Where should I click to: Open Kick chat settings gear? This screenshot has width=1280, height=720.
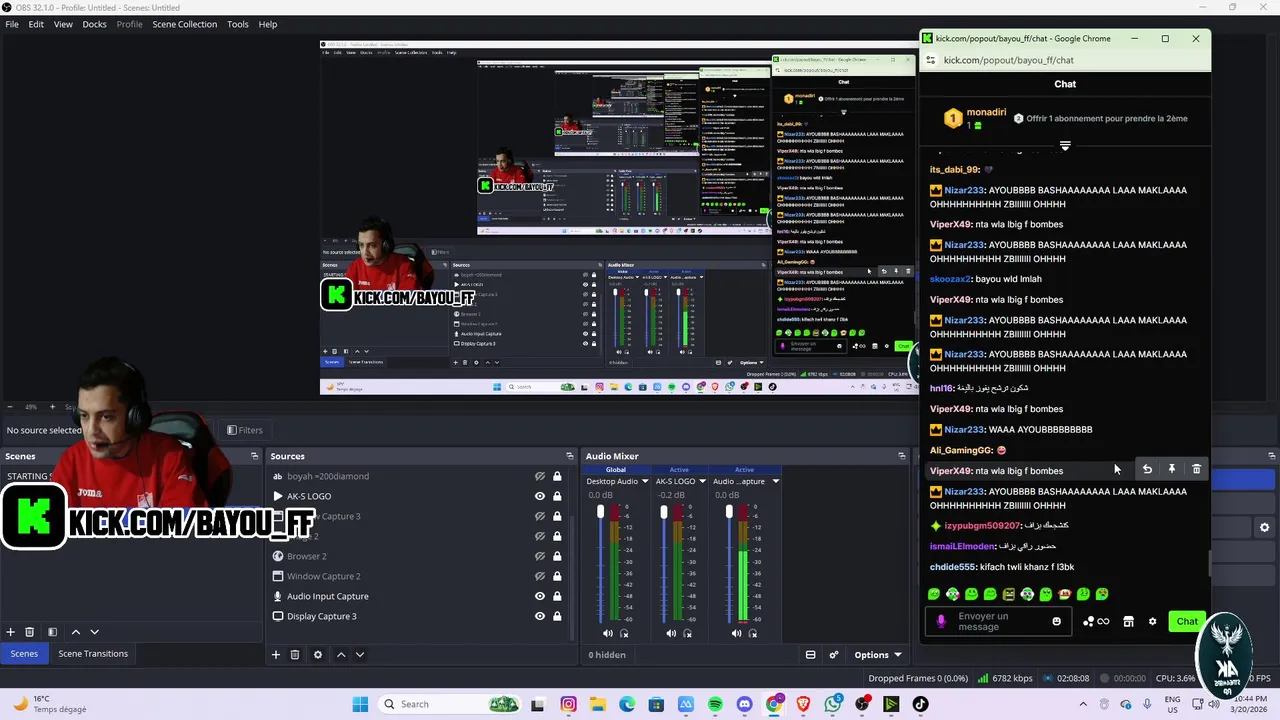point(1152,621)
